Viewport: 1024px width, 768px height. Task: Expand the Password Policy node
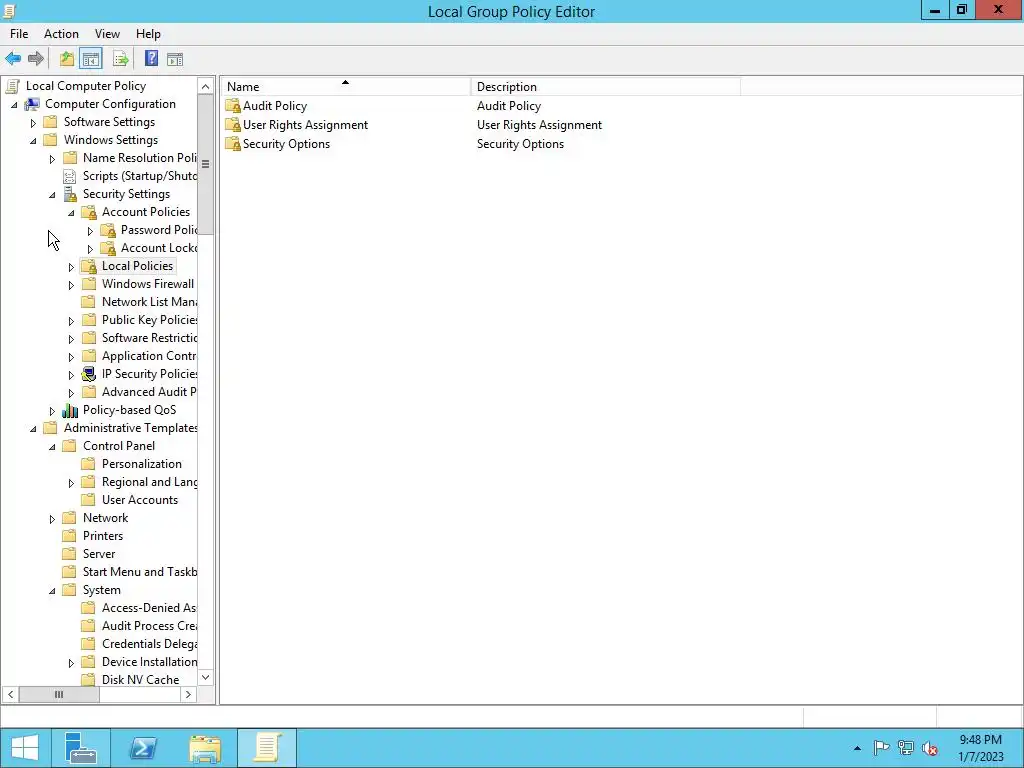click(90, 231)
